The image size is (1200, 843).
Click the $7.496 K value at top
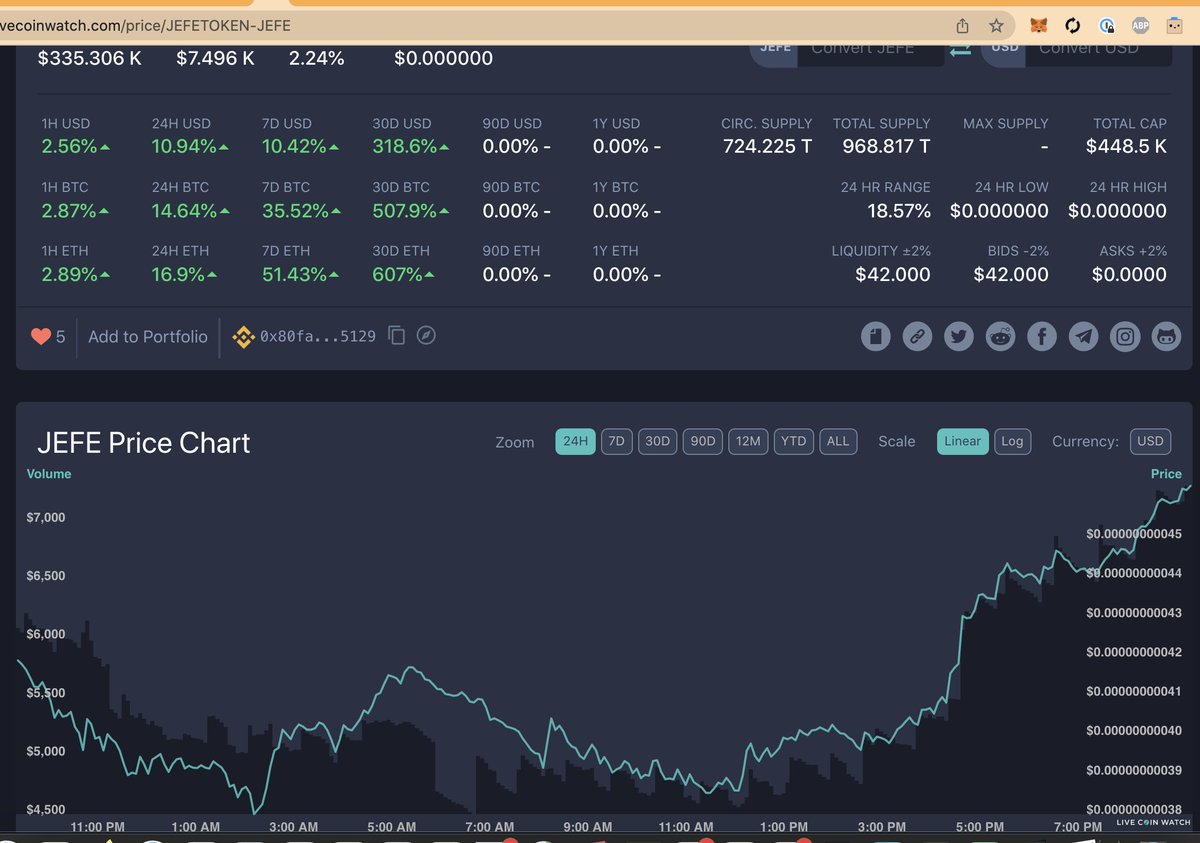coord(215,58)
